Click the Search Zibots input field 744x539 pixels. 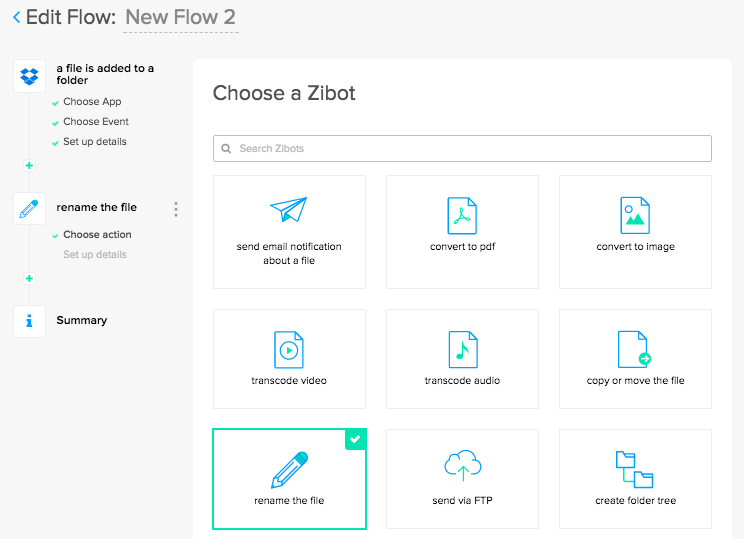(462, 148)
